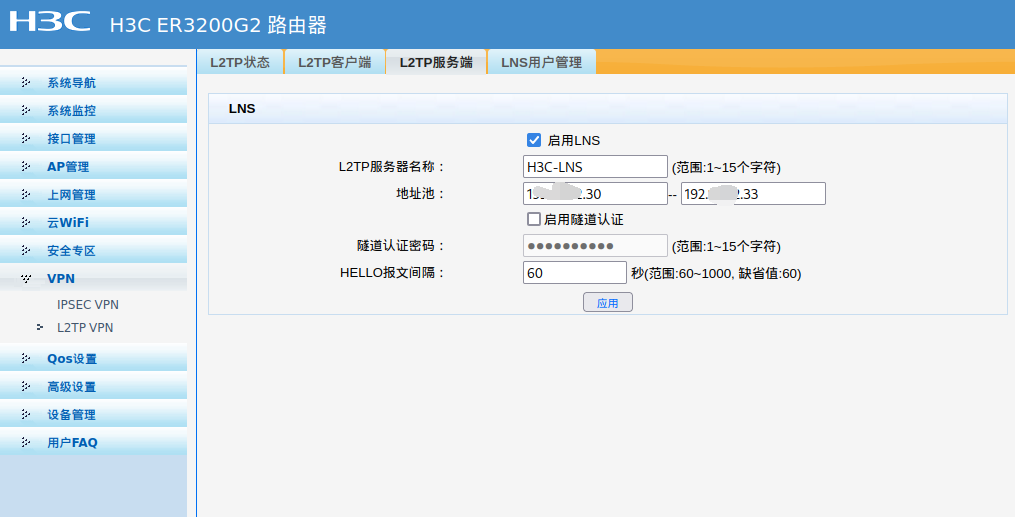
Task: Click the L2TP服务器名称 label
Action: click(392, 167)
